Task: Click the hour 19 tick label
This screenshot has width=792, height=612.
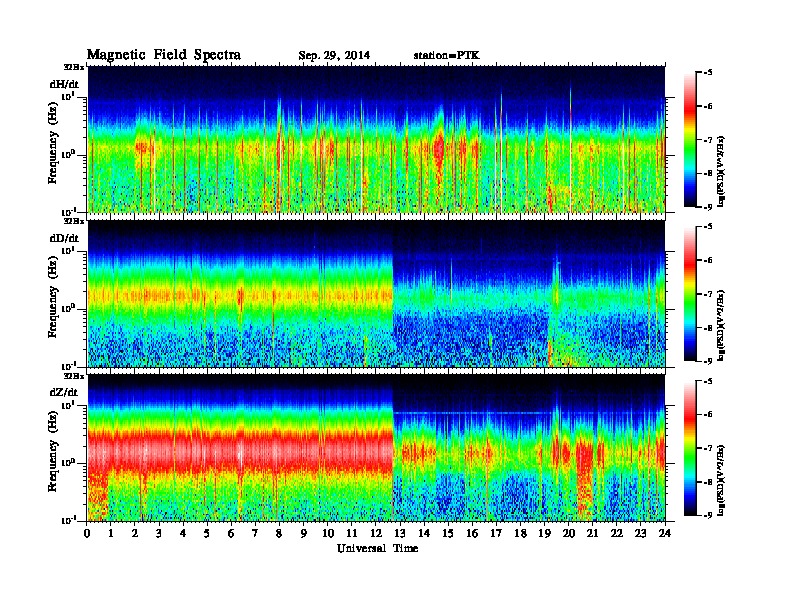Action: point(544,533)
